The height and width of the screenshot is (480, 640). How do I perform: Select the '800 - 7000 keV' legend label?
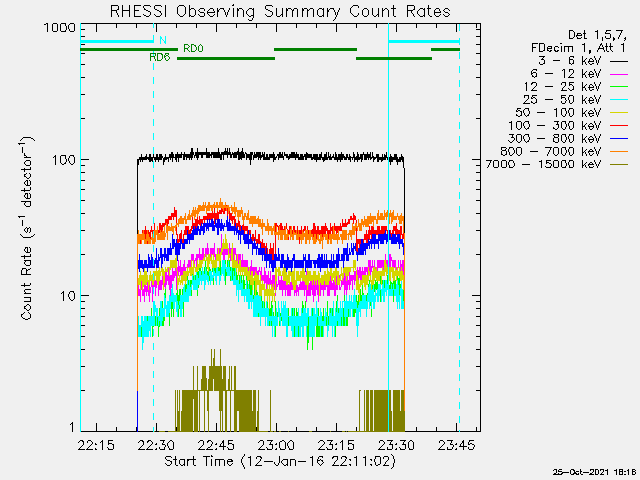click(x=551, y=151)
